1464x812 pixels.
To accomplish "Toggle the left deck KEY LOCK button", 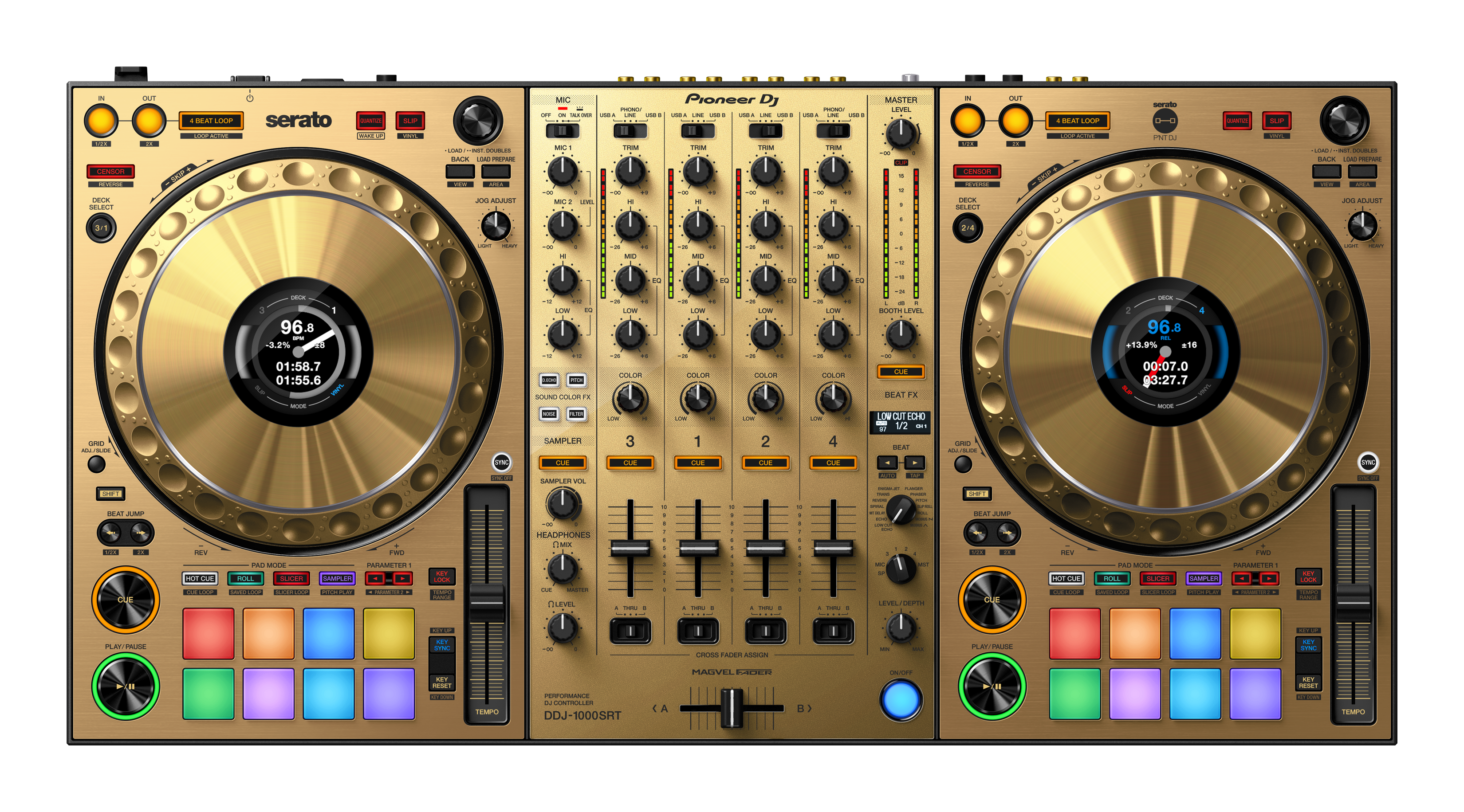I will point(441,577).
